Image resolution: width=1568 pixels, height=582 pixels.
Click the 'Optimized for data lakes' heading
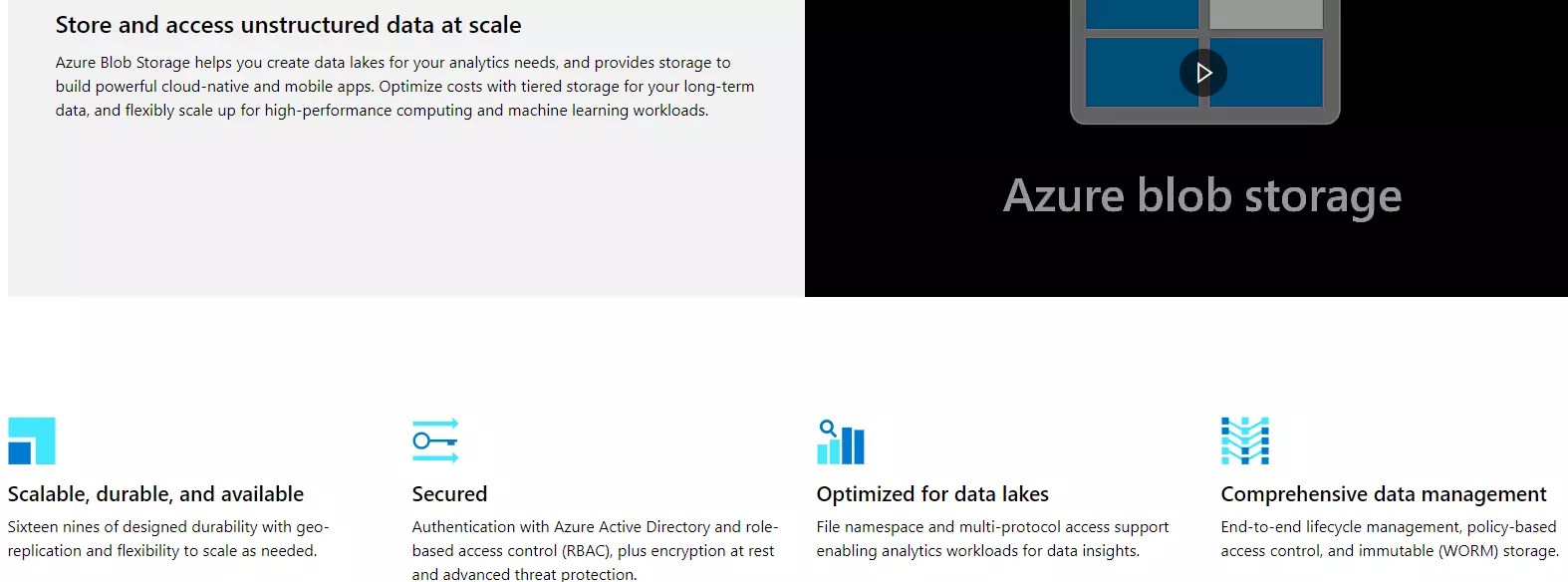(x=932, y=493)
